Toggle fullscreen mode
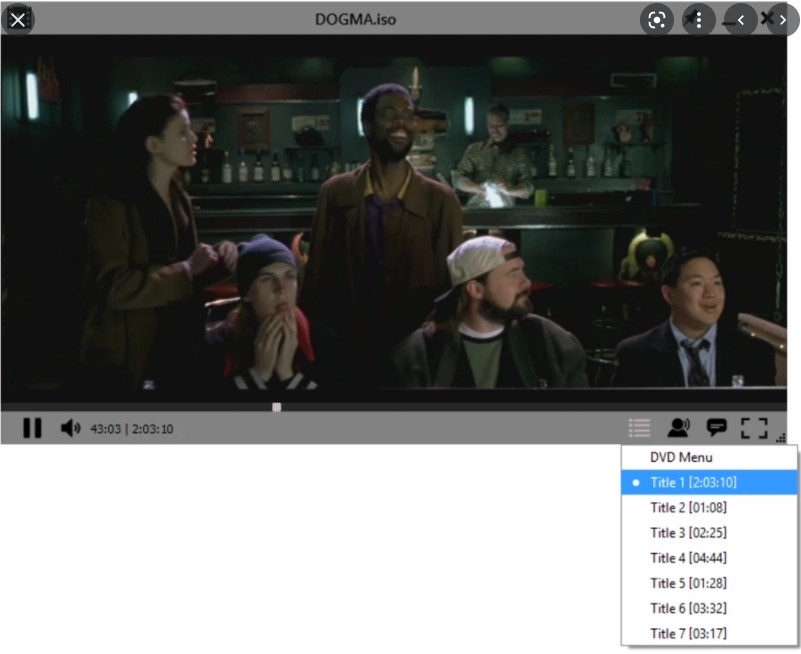 coord(754,428)
